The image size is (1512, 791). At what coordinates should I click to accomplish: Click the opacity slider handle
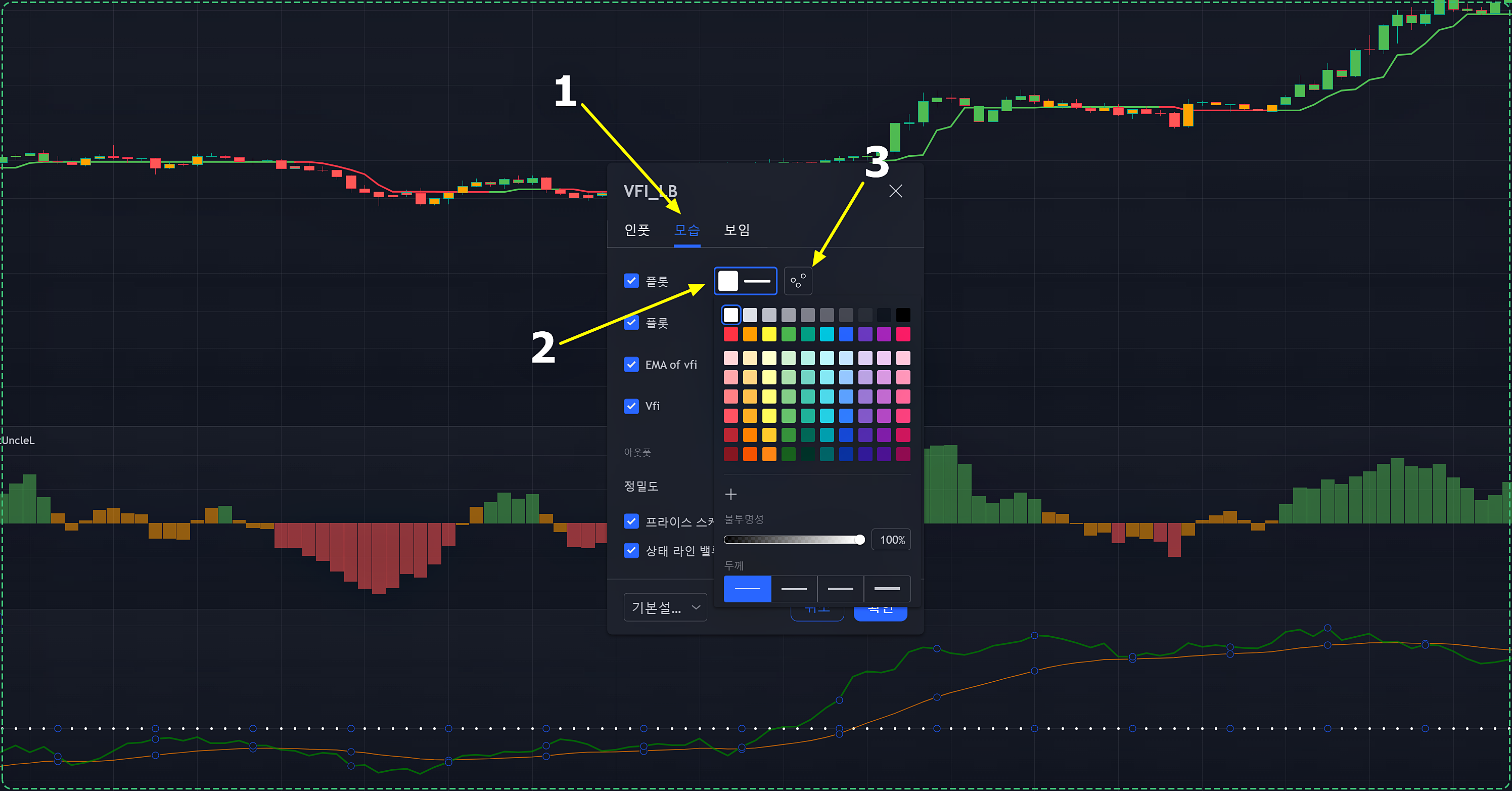(x=859, y=540)
